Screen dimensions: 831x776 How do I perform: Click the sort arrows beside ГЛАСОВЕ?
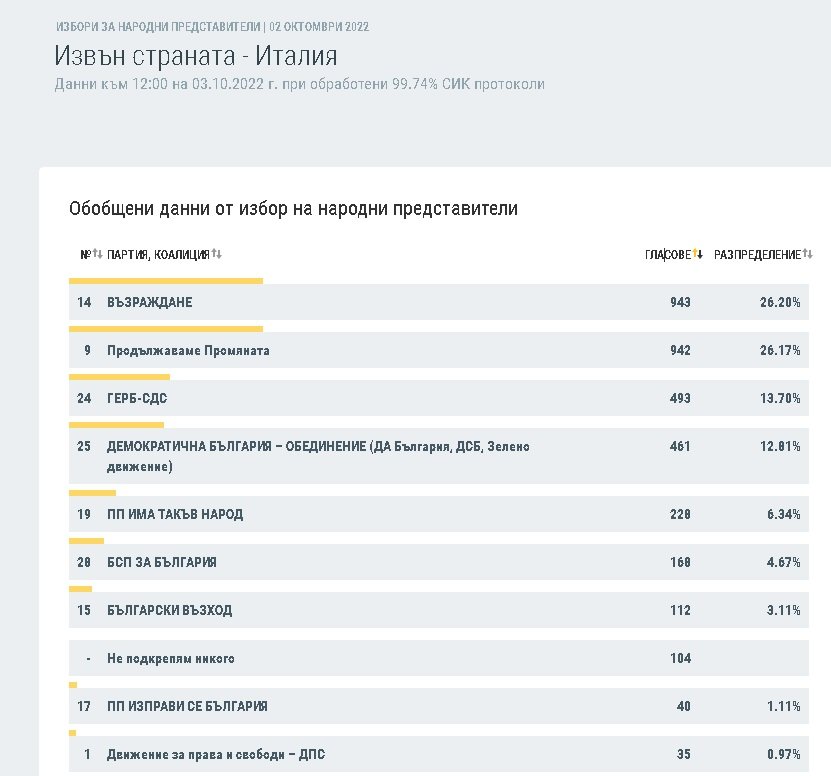[x=698, y=255]
